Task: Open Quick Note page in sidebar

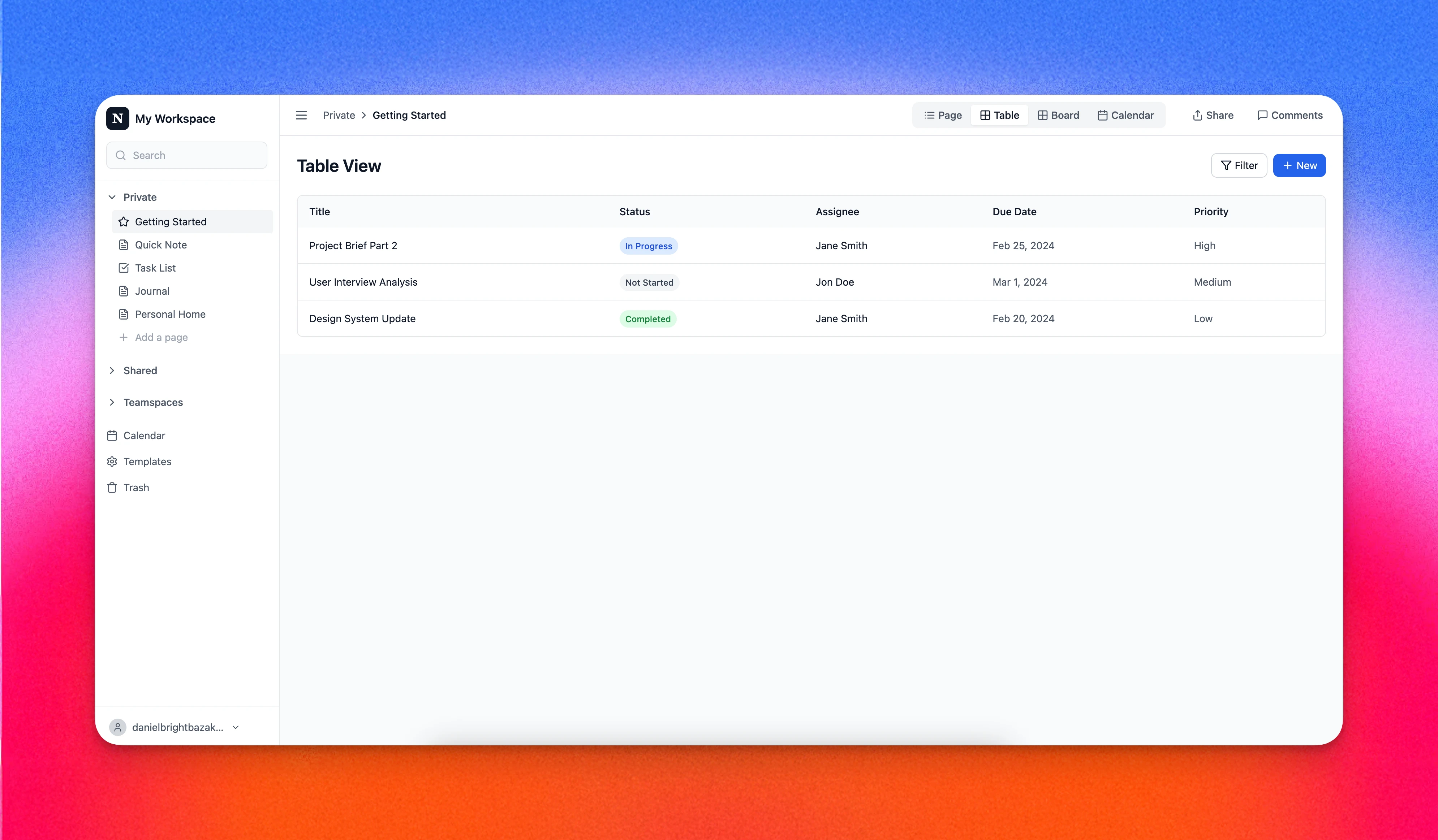Action: point(192,244)
